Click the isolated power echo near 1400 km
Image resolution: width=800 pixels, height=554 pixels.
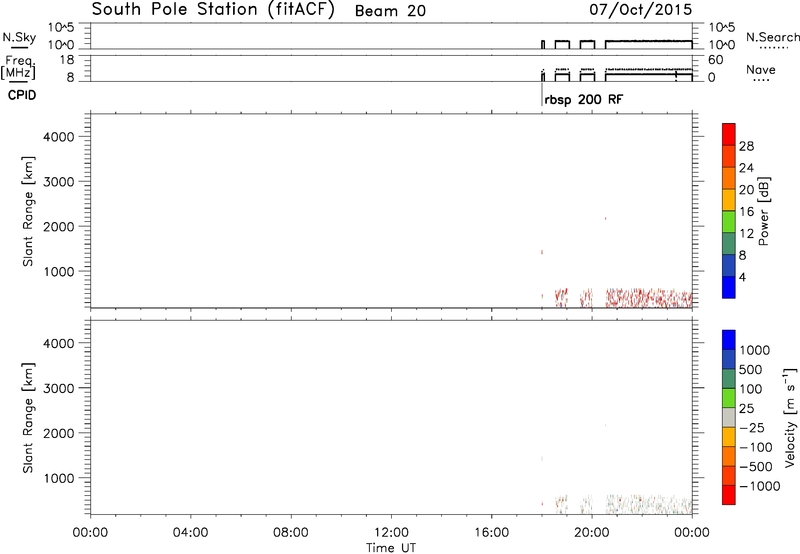point(542,252)
